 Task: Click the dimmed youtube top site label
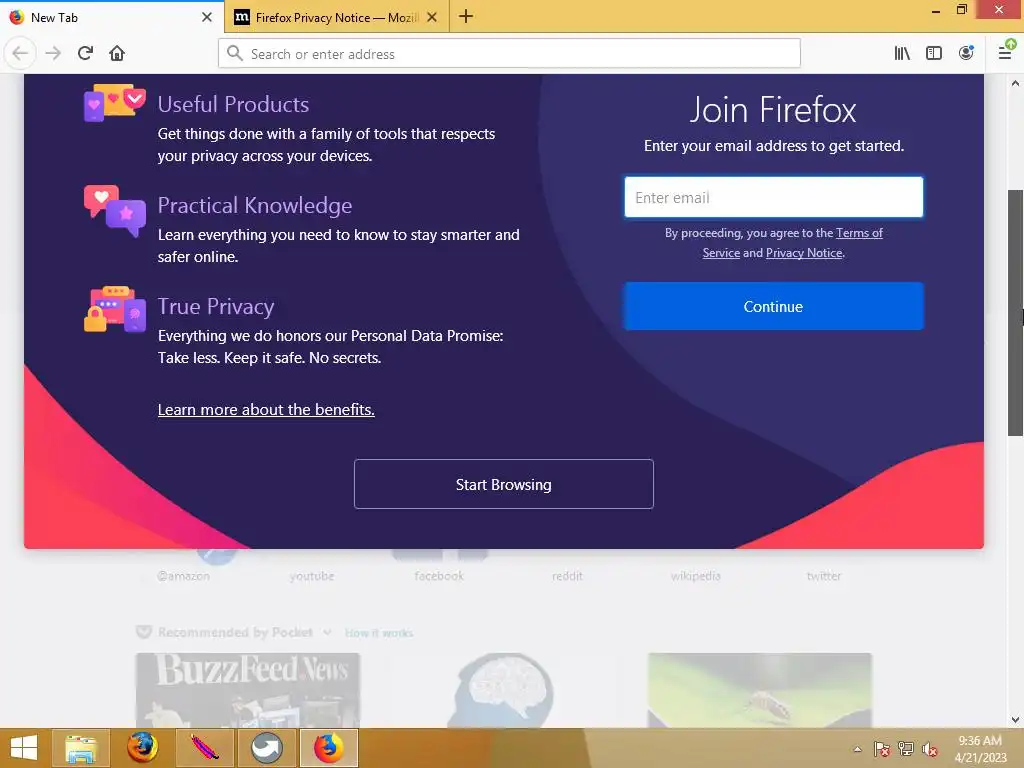coord(312,576)
